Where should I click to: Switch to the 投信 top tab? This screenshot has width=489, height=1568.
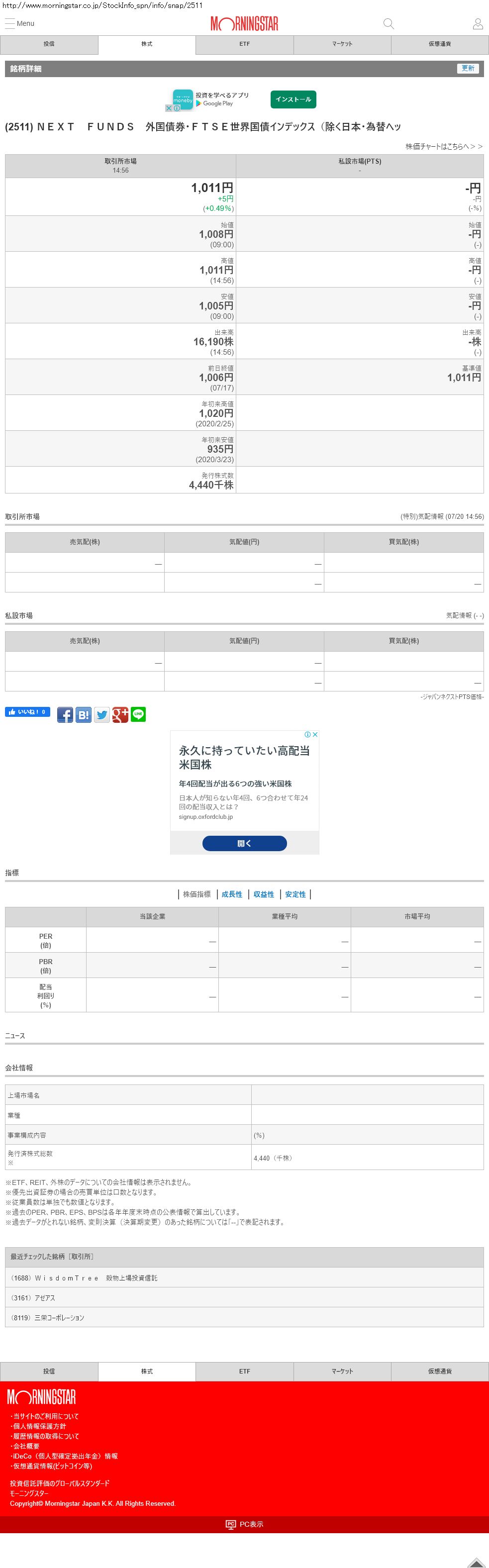pyautogui.click(x=49, y=44)
